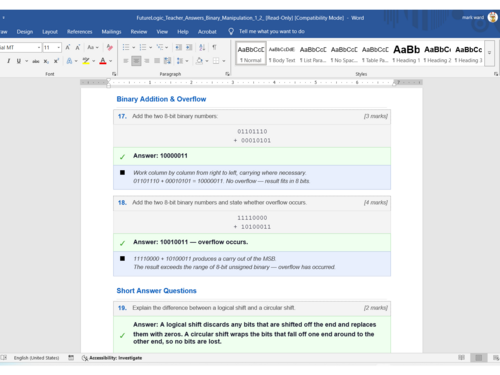
Task: Apply numbered list formatting
Action: point(143,47)
